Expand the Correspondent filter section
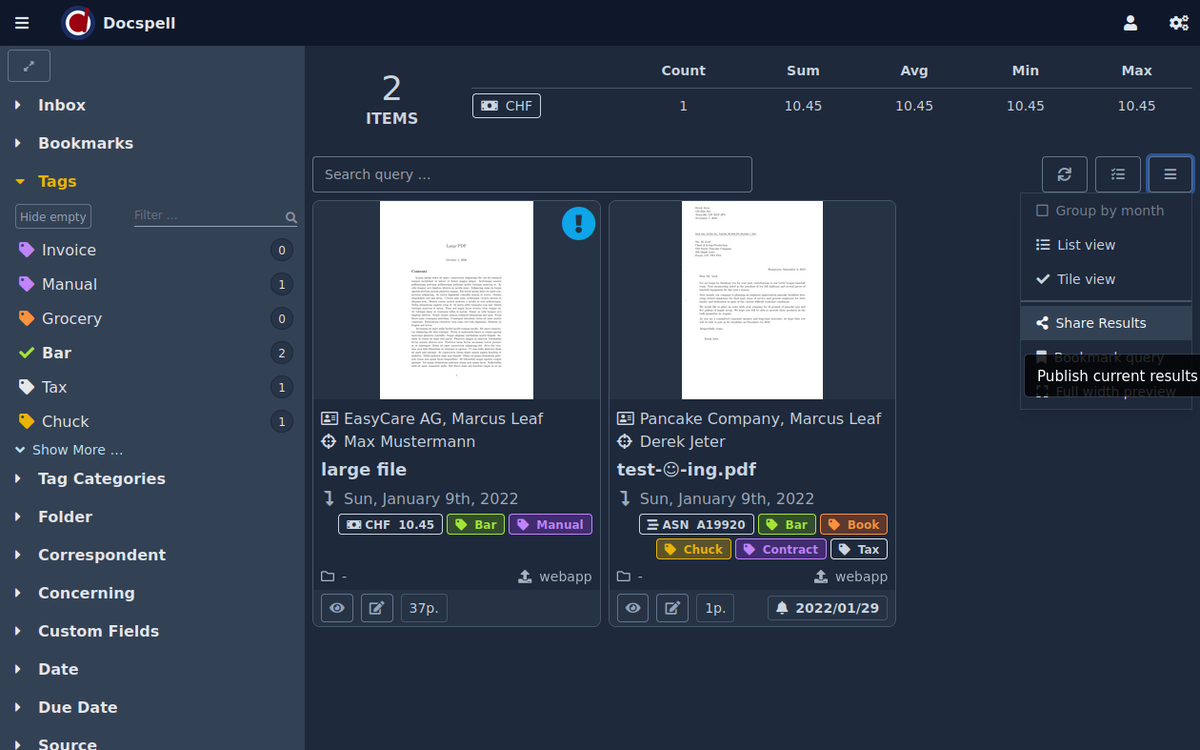Screen dimensions: 1200x750 coord(101,555)
